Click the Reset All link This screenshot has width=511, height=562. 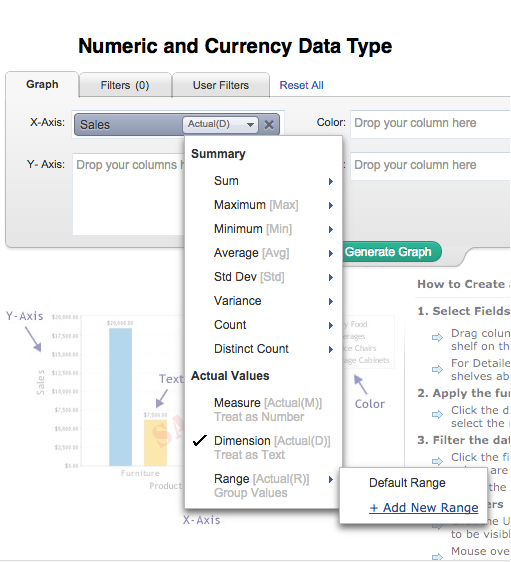[x=301, y=85]
